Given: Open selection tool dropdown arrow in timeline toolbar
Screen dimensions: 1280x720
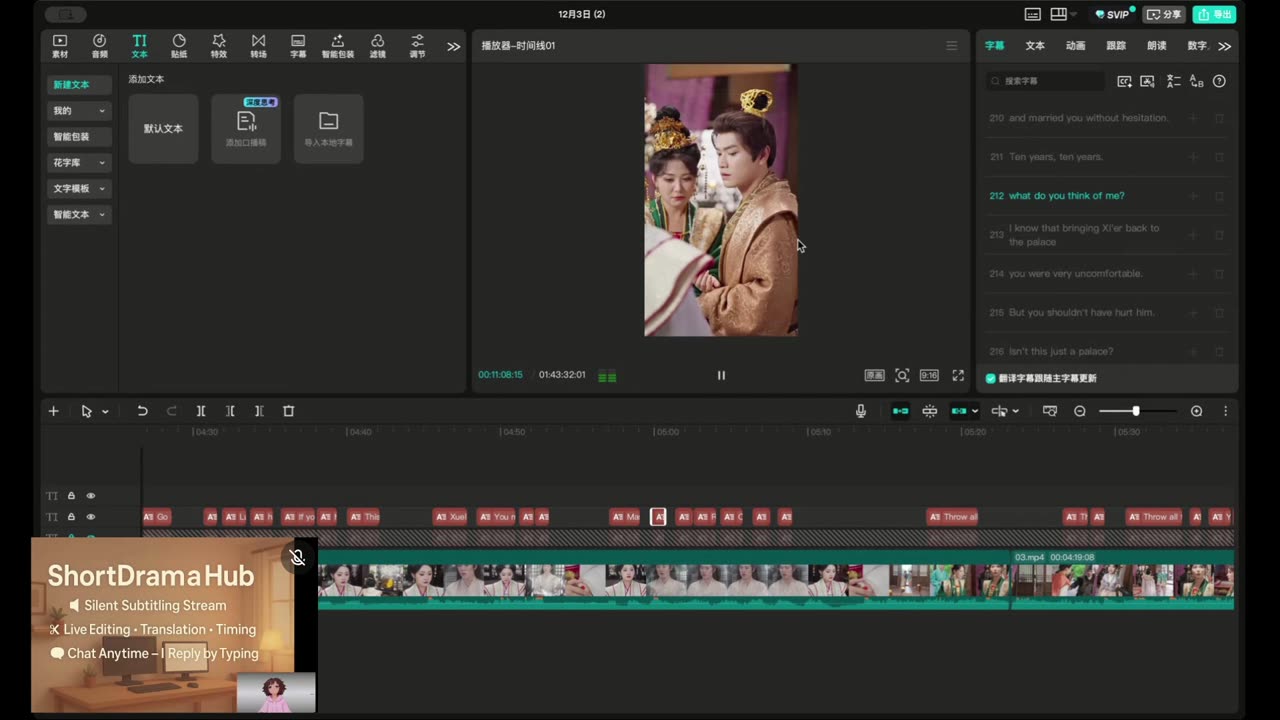Looking at the screenshot, I should 105,412.
